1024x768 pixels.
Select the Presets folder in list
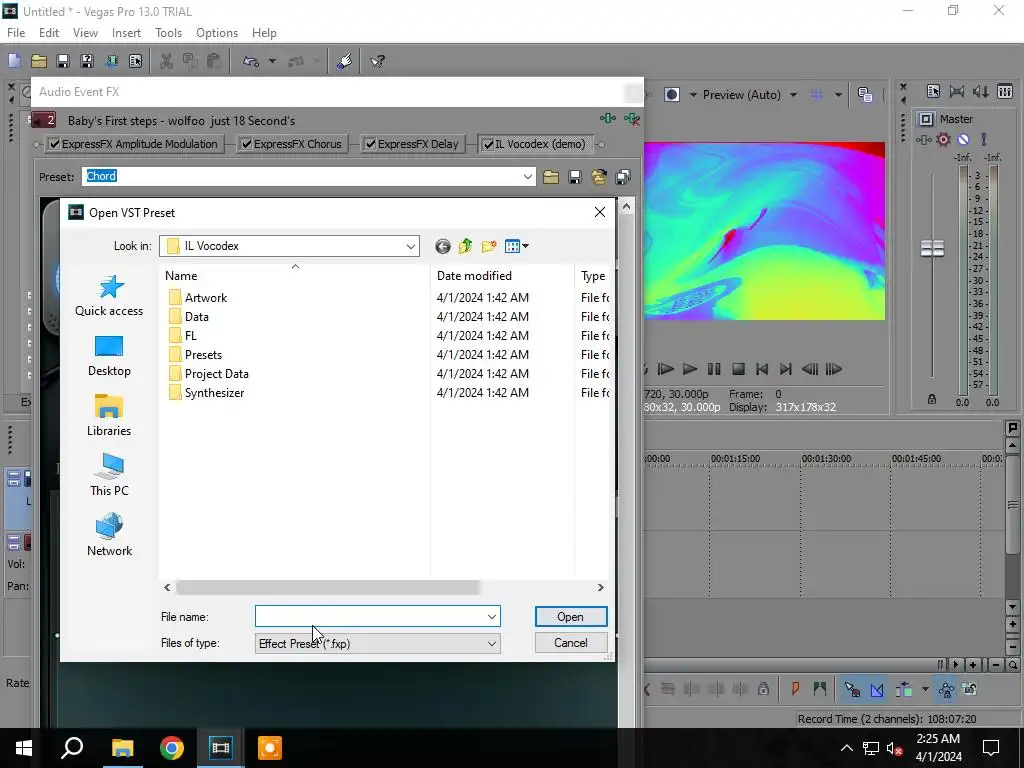203,355
